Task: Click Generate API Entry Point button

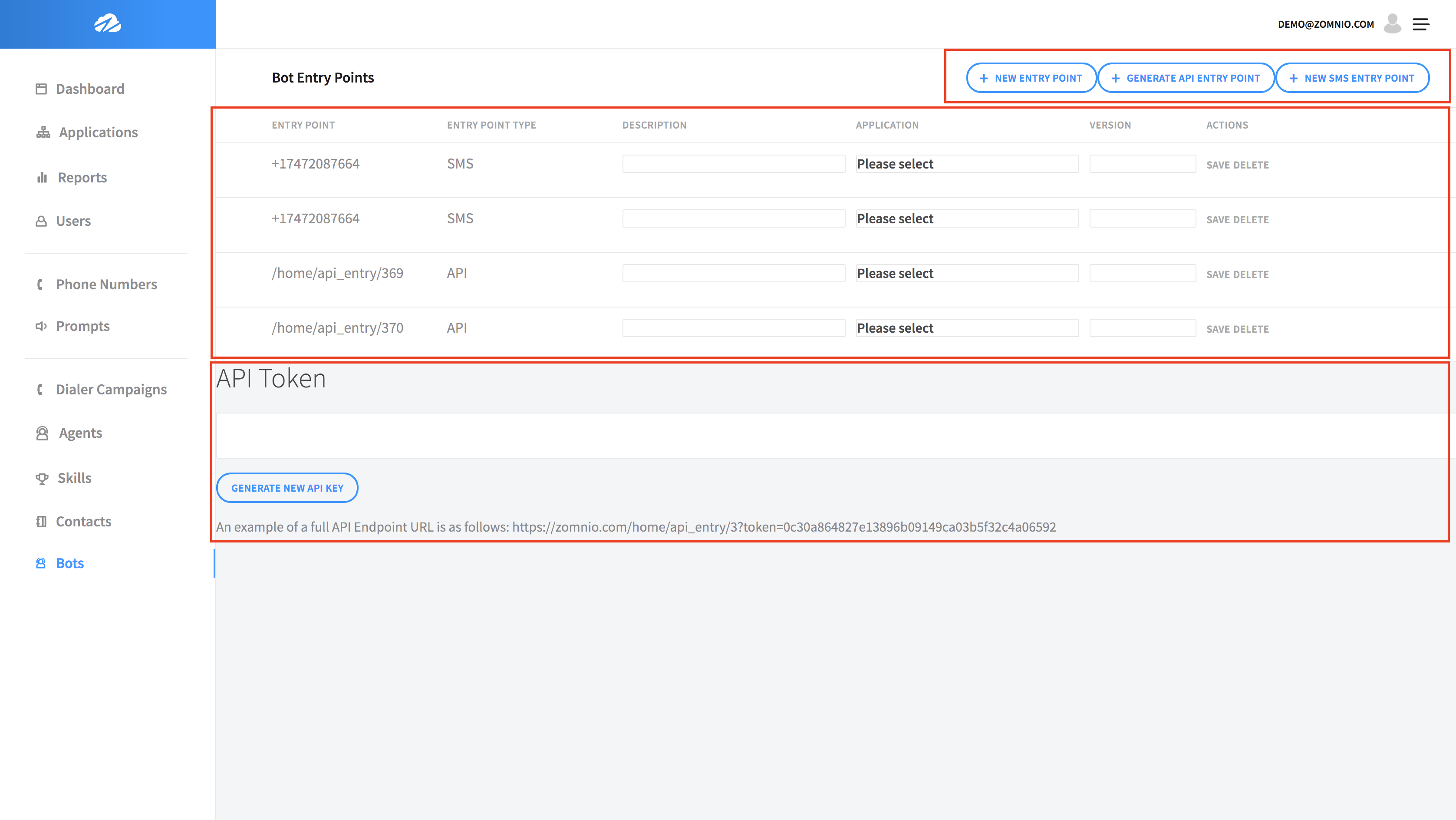Action: click(x=1186, y=78)
